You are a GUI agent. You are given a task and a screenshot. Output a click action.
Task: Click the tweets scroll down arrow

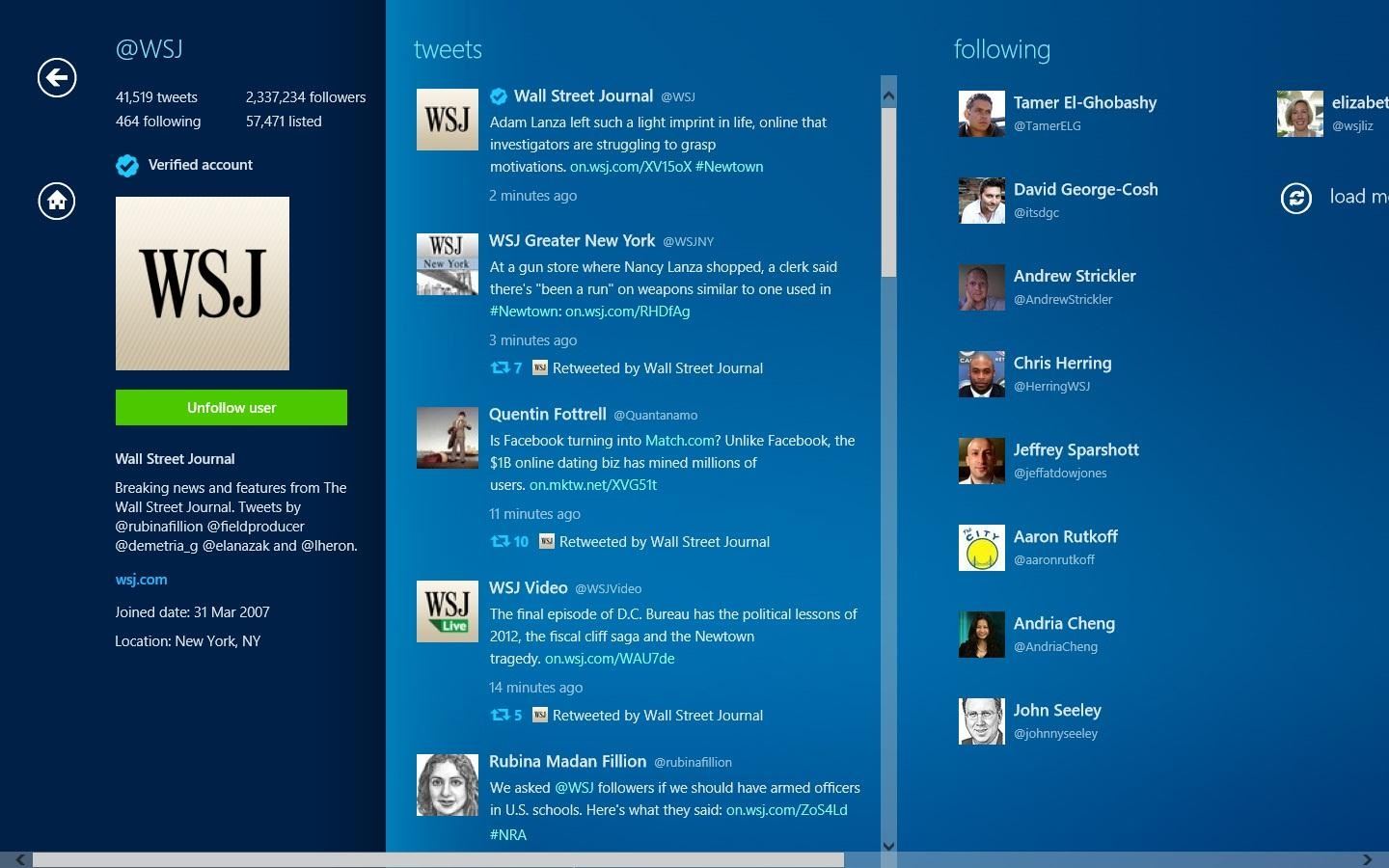coord(888,846)
